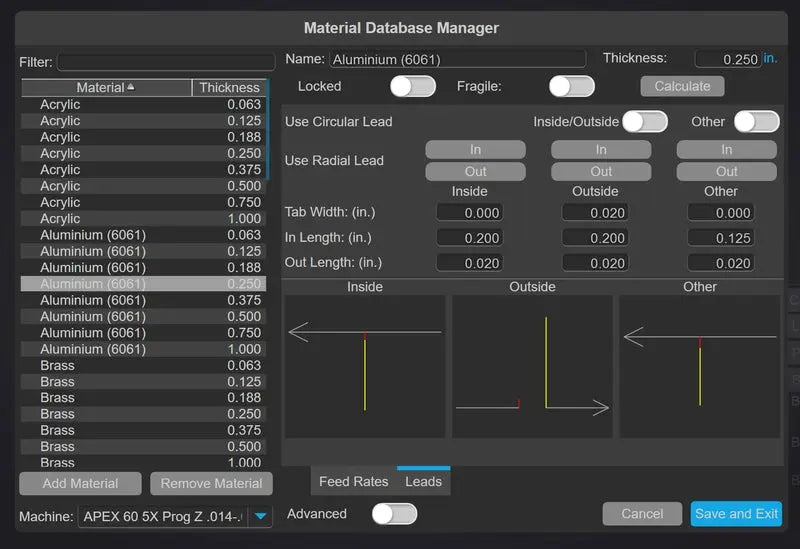Screen dimensions: 800x549
Task: Toggle the Locked switch
Action: 412,86
